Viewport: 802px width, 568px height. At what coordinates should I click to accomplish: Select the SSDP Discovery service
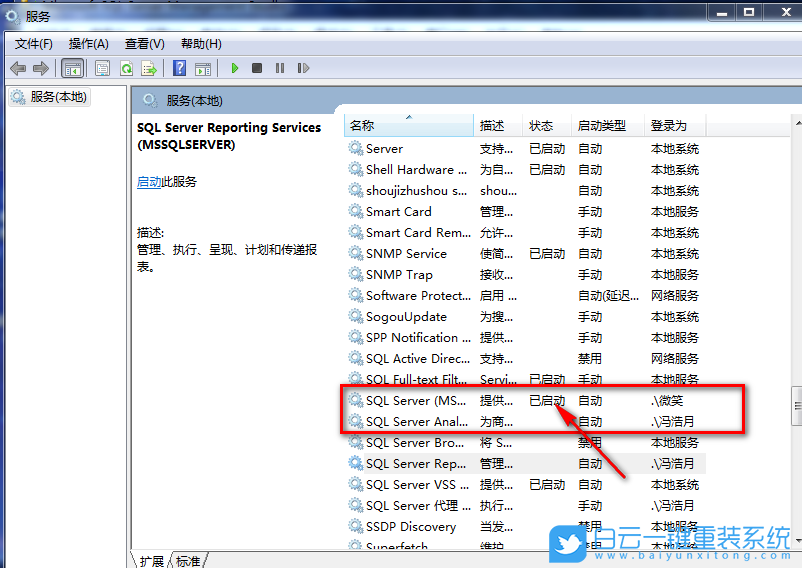coord(525,526)
